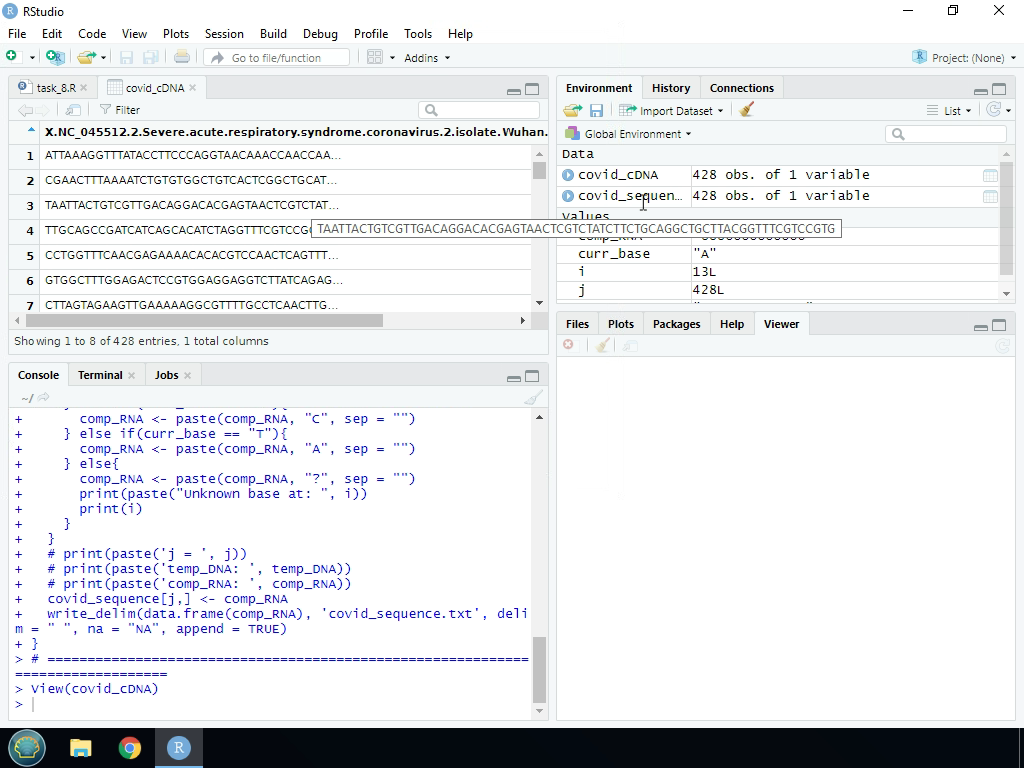Click the Create a project icon

54,57
